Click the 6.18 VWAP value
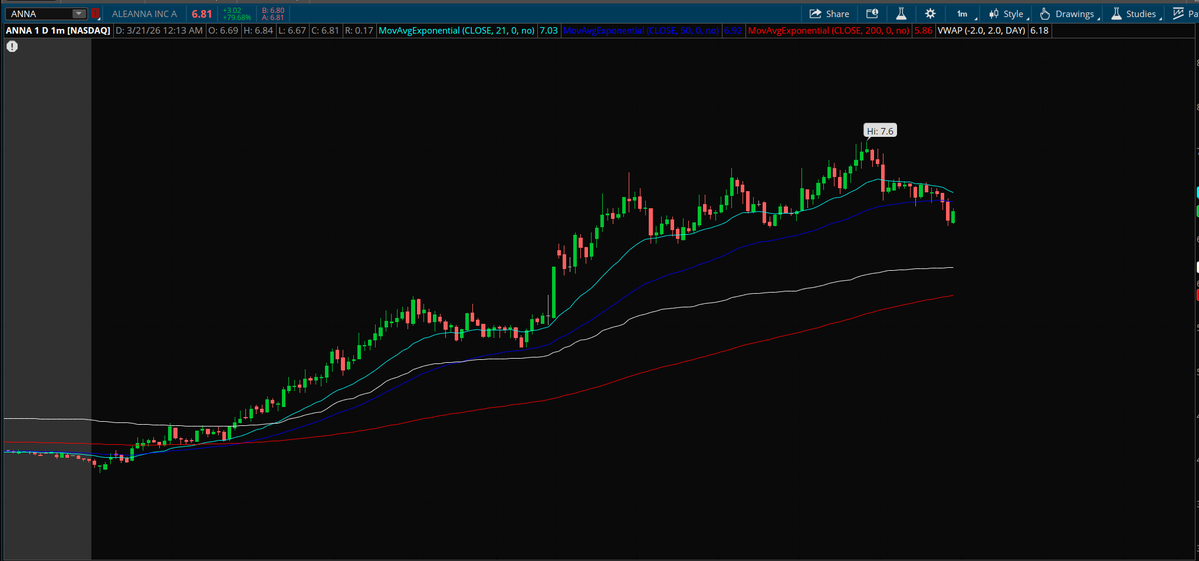Viewport: 1199px width, 561px height. (1038, 31)
